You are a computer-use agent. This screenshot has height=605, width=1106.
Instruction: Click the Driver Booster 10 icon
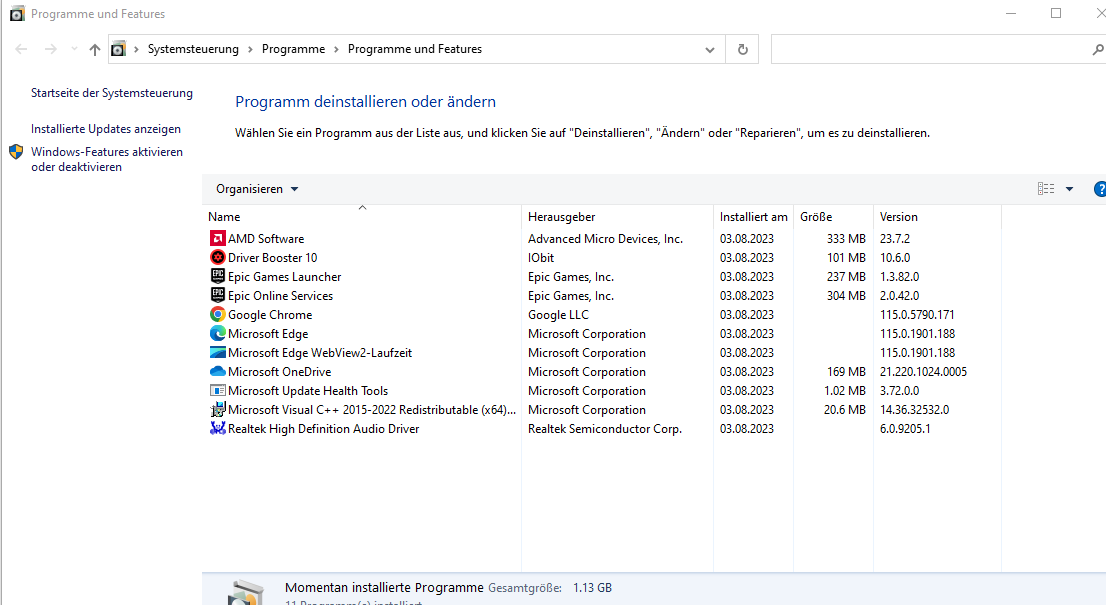pos(217,257)
